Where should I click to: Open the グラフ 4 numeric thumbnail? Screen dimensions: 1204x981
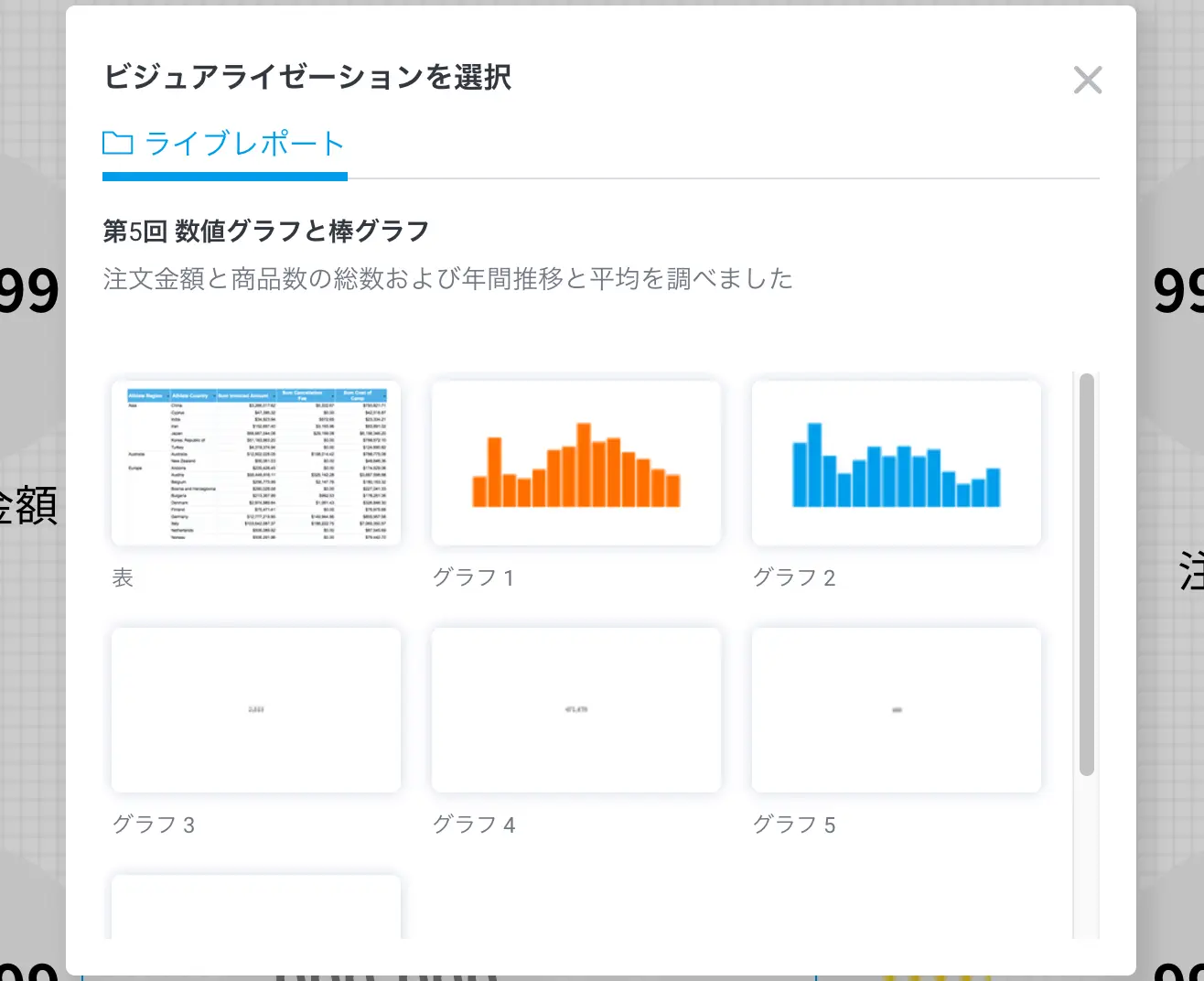[x=576, y=710]
